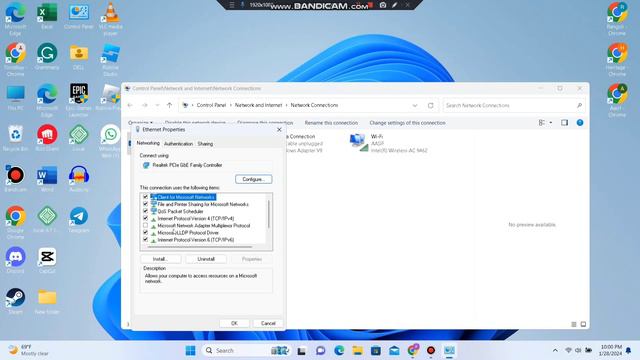Image resolution: width=640 pixels, height=360 pixels.
Task: Open This PC desktop icon
Action: point(16,98)
